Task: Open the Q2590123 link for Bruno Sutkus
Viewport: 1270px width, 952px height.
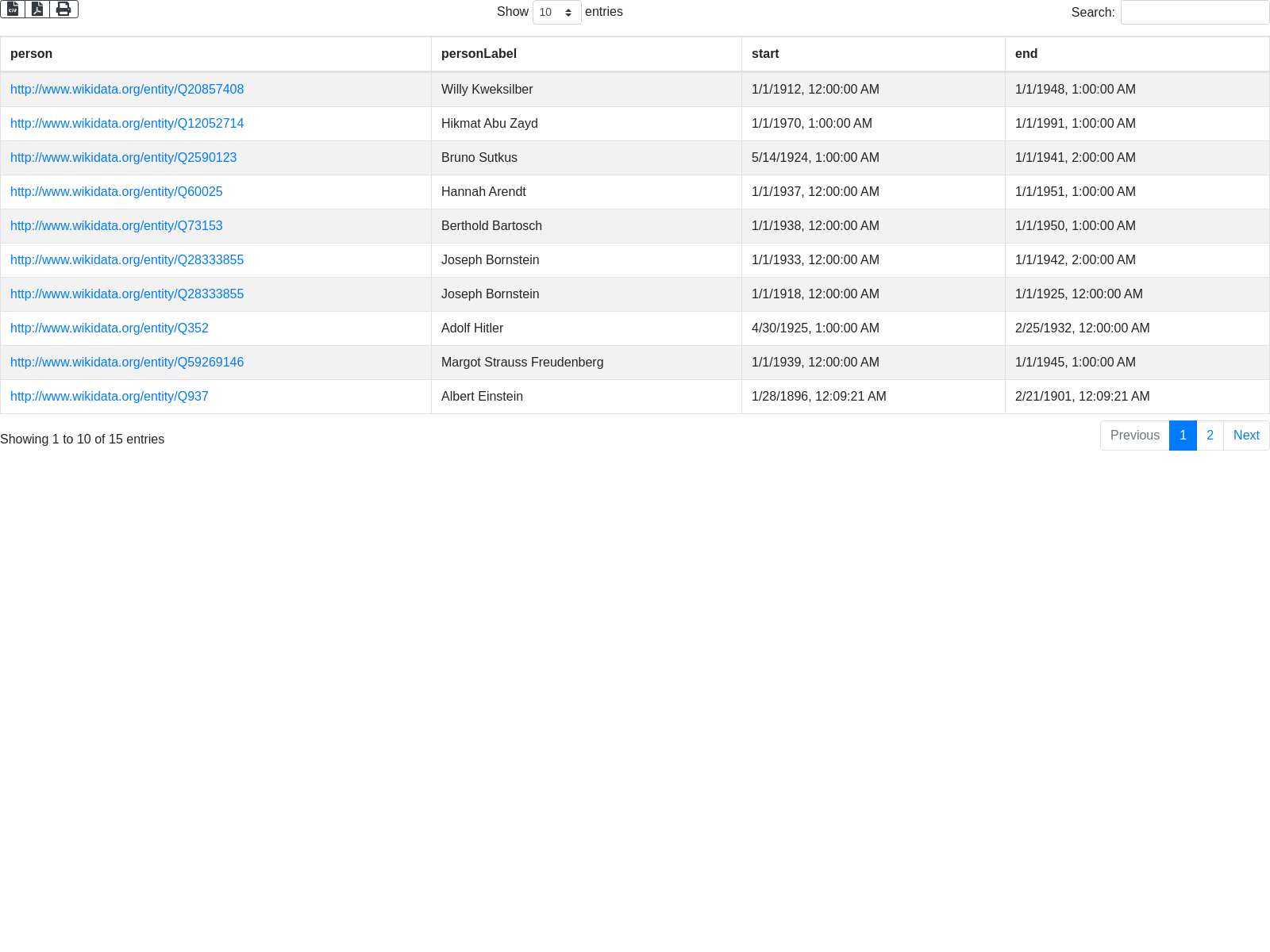Action: pos(124,158)
